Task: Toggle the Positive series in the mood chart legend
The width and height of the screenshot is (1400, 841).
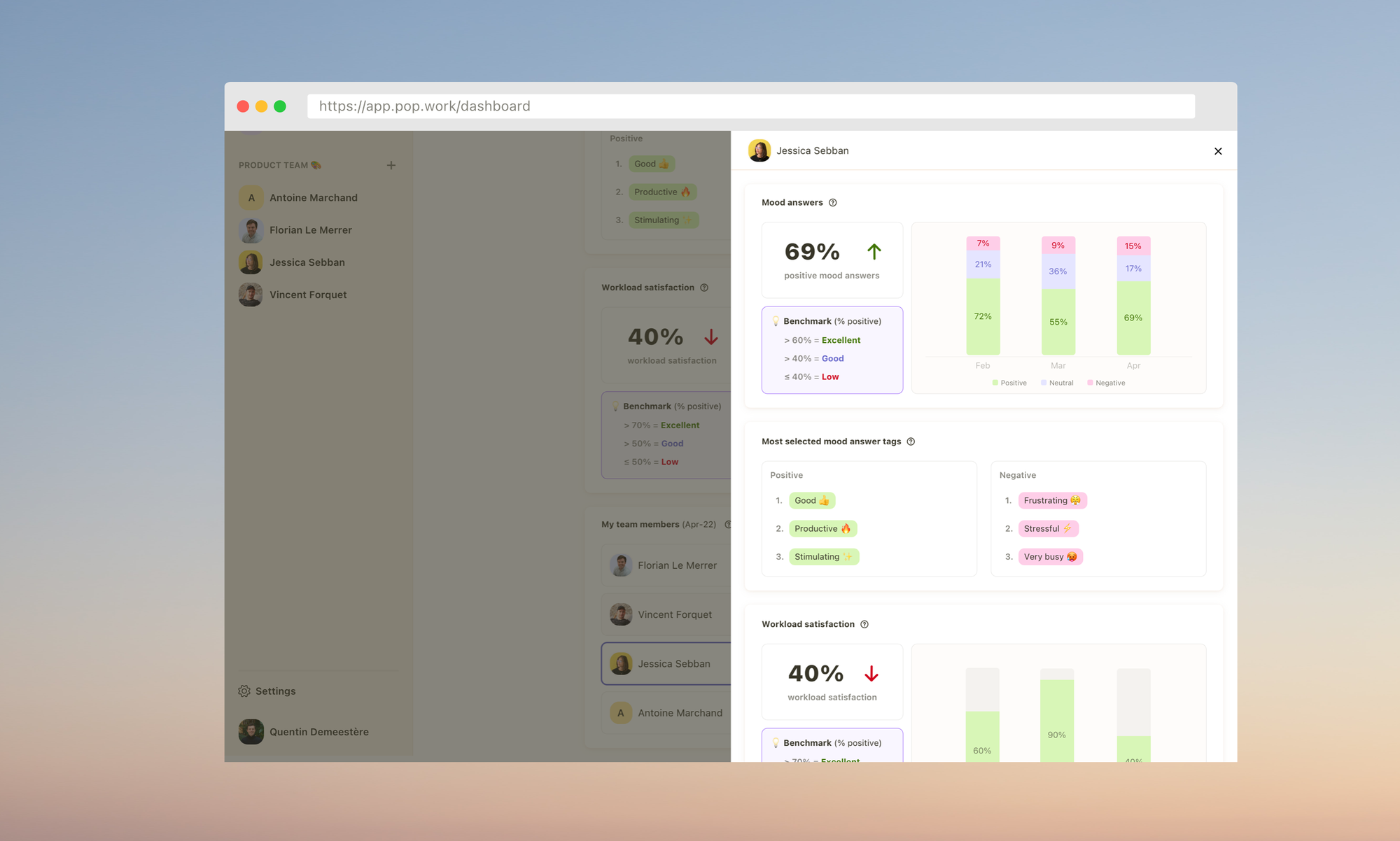Action: coord(1010,383)
